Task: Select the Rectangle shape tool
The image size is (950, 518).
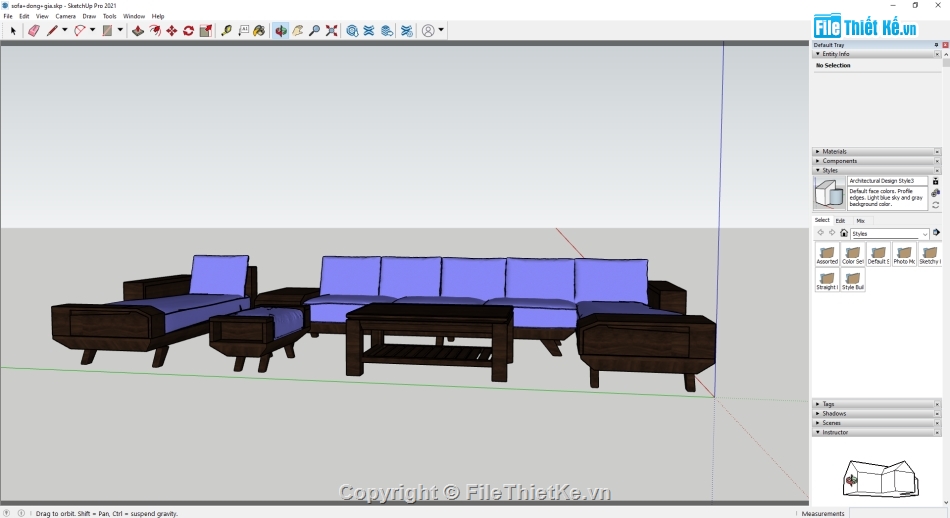Action: tap(107, 30)
